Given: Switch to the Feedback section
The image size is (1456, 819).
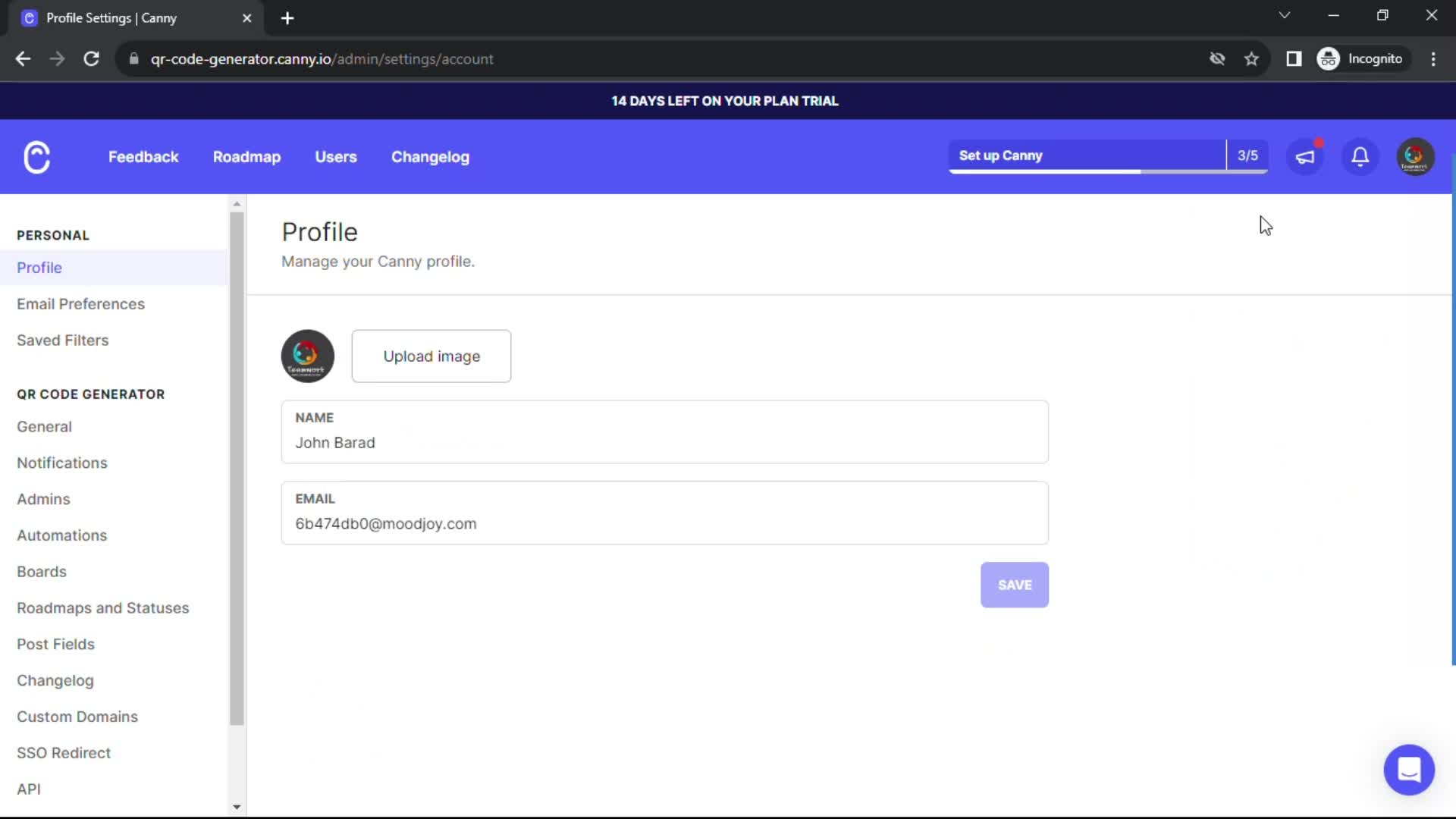Looking at the screenshot, I should pyautogui.click(x=143, y=157).
